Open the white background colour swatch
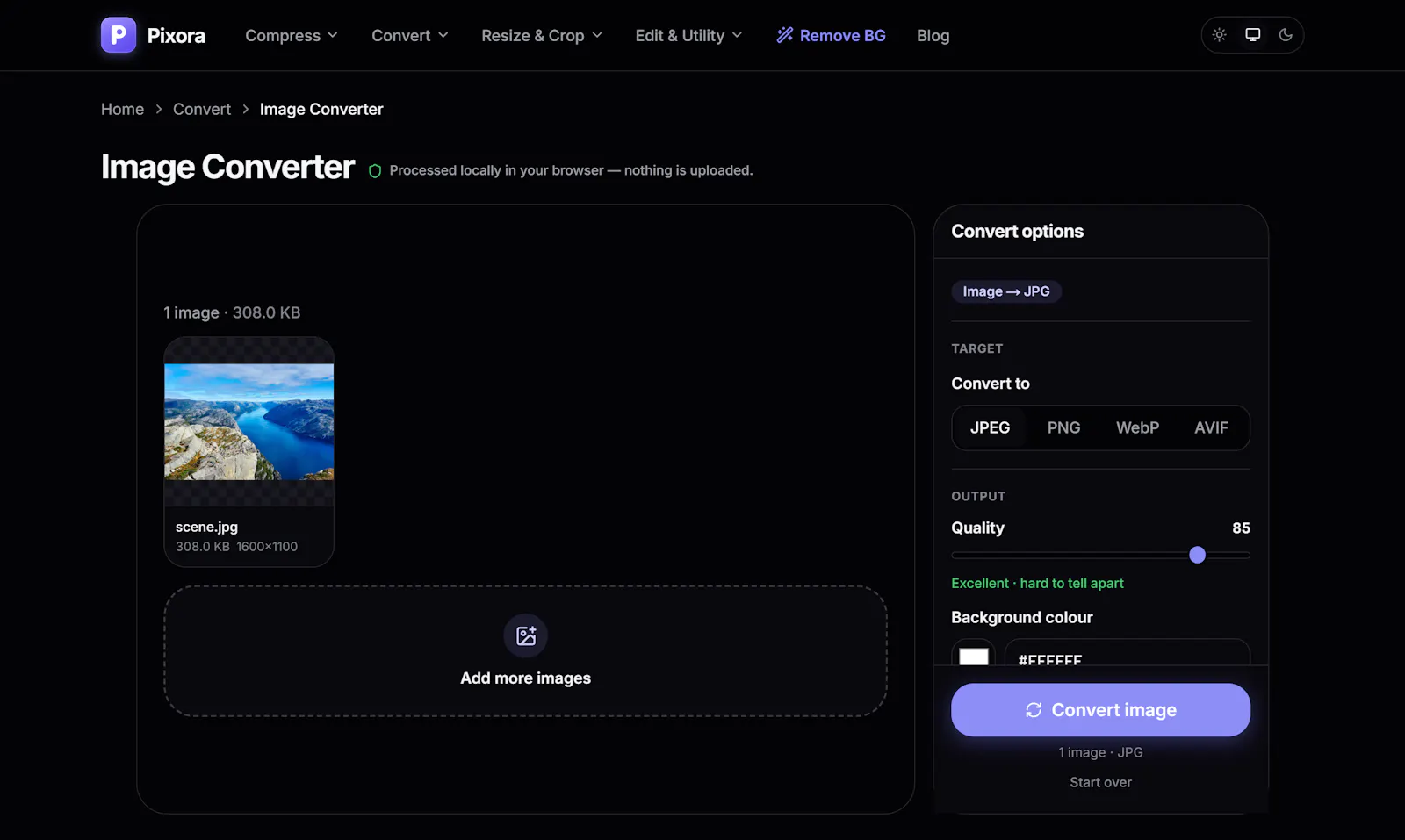Viewport: 1405px width, 840px height. [973, 655]
